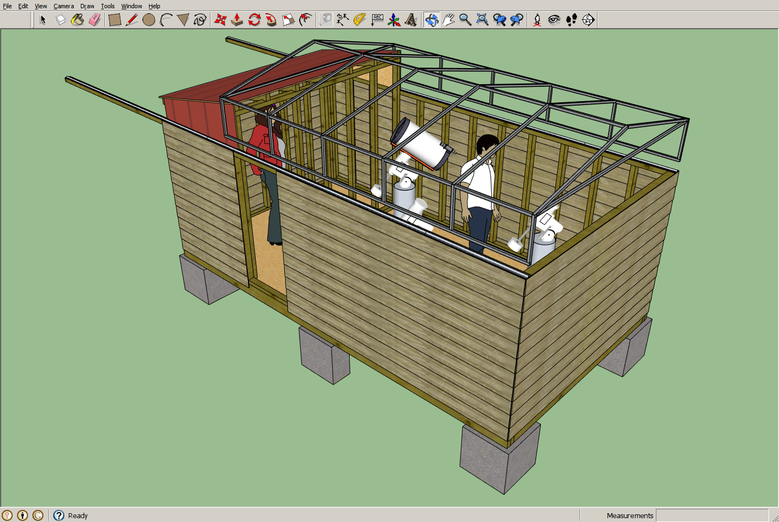Select the Position Camera tool
Viewport: 779px width, 522px height.
tap(537, 20)
